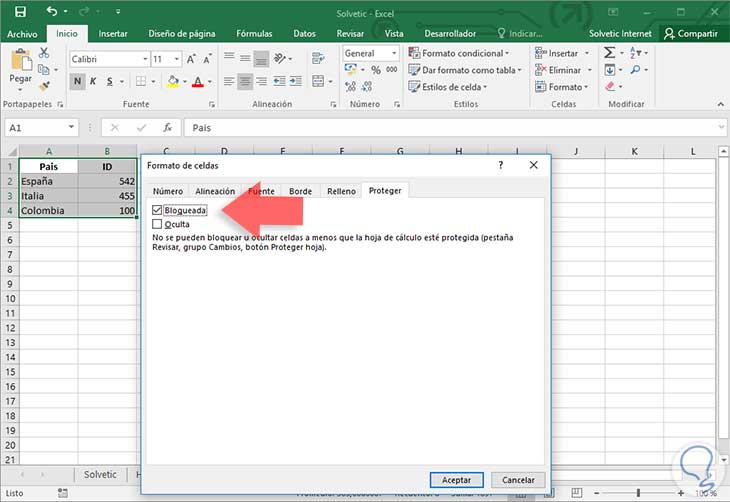Click the wrap text icon

pos(318,58)
